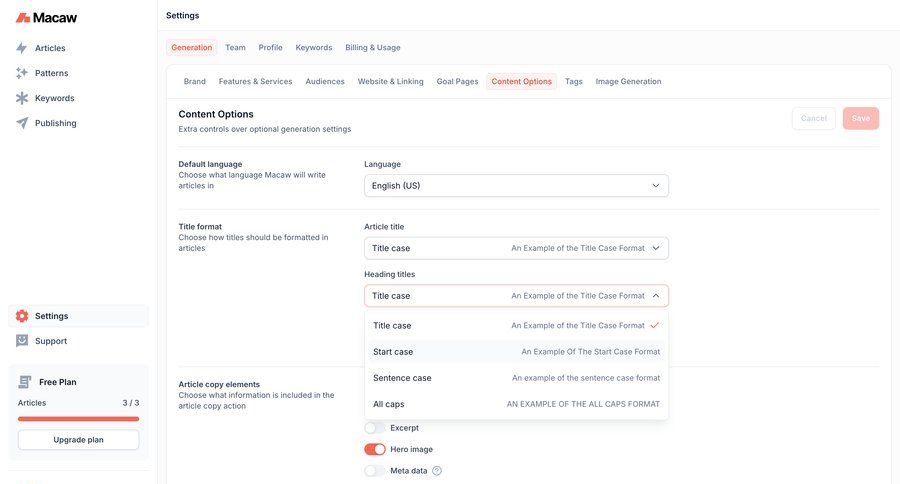
Task: Click the Keywords asterisk icon in sidebar
Action: point(22,98)
